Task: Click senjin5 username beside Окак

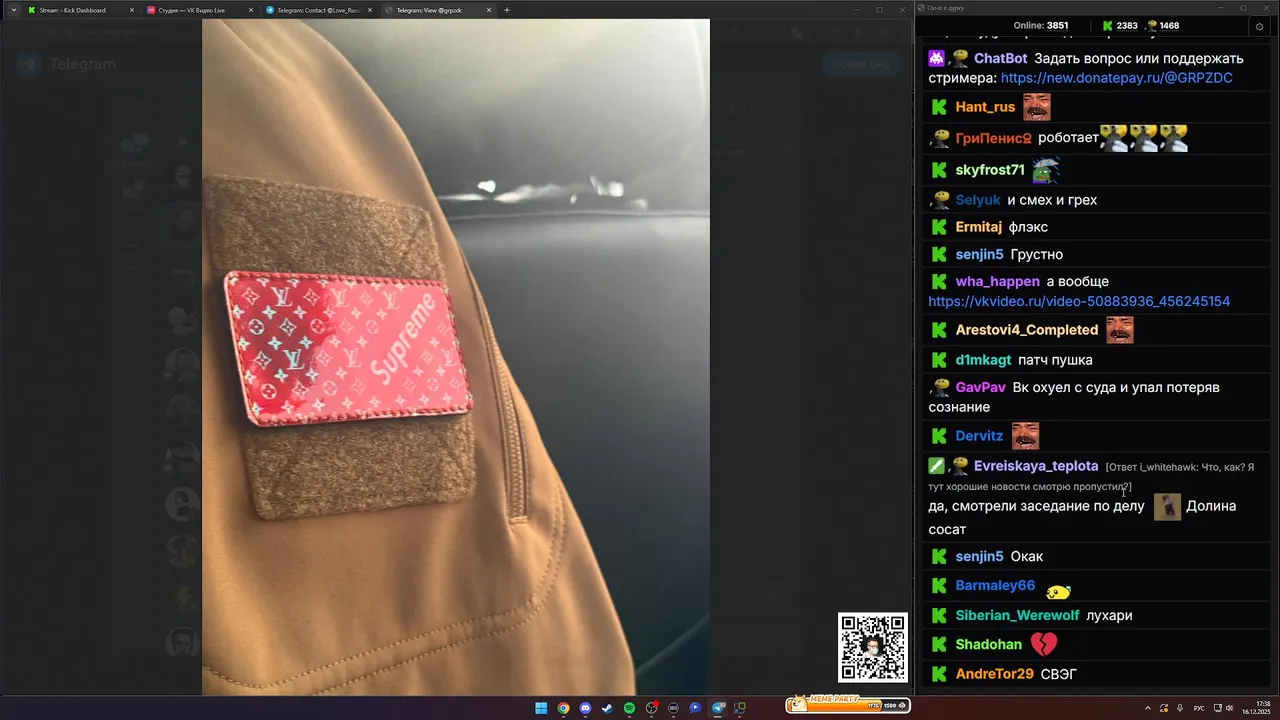Action: [979, 557]
